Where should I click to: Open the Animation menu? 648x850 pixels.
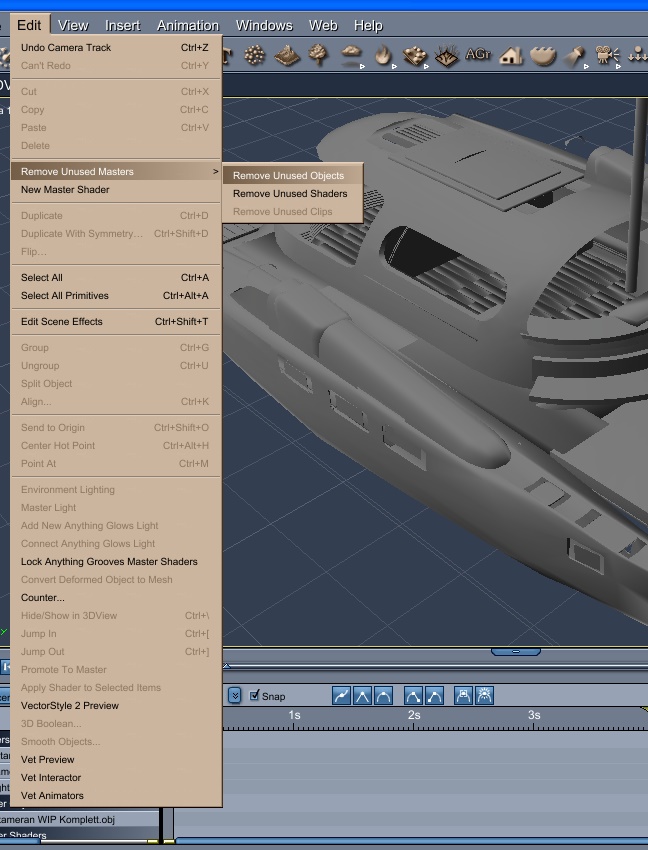(x=187, y=25)
